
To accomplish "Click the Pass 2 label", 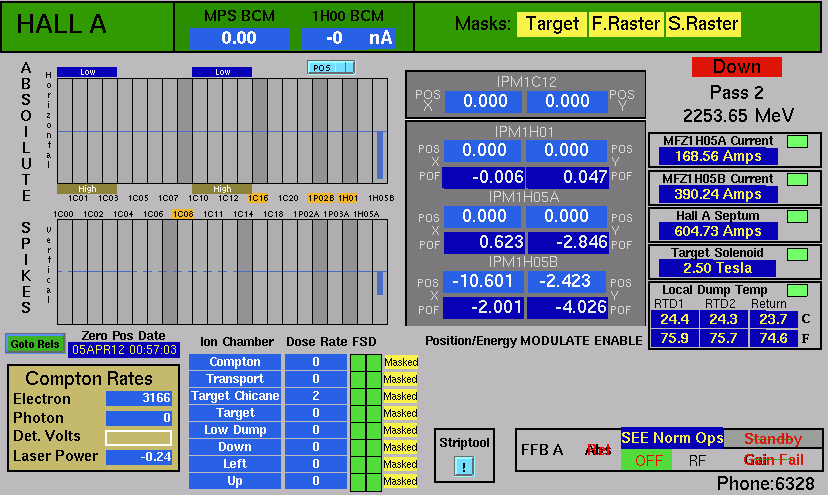I will point(736,93).
